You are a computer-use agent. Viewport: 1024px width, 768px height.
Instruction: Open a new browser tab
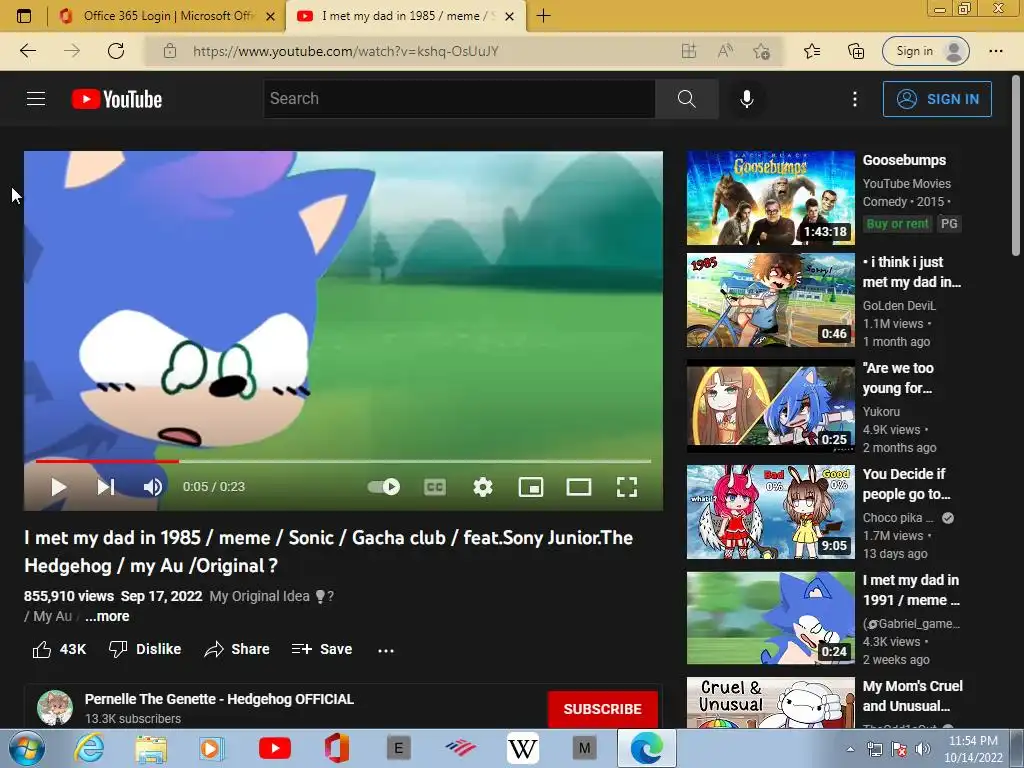pos(543,16)
